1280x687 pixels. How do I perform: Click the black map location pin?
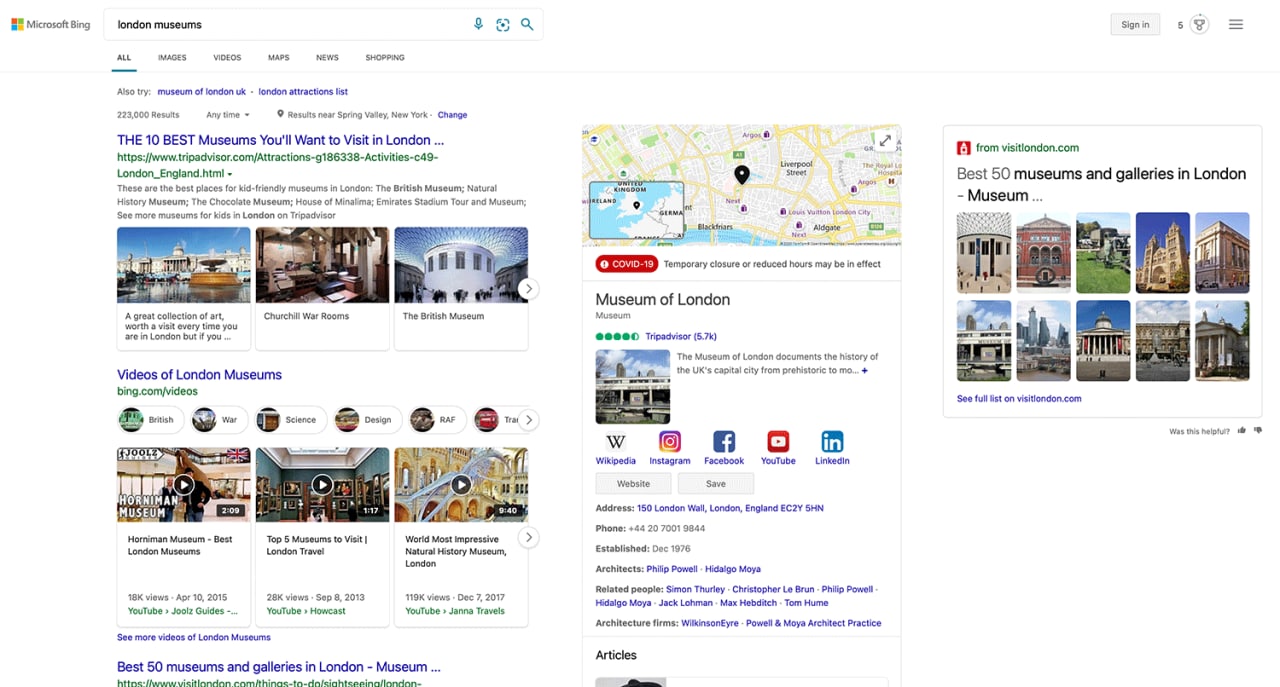click(x=742, y=176)
